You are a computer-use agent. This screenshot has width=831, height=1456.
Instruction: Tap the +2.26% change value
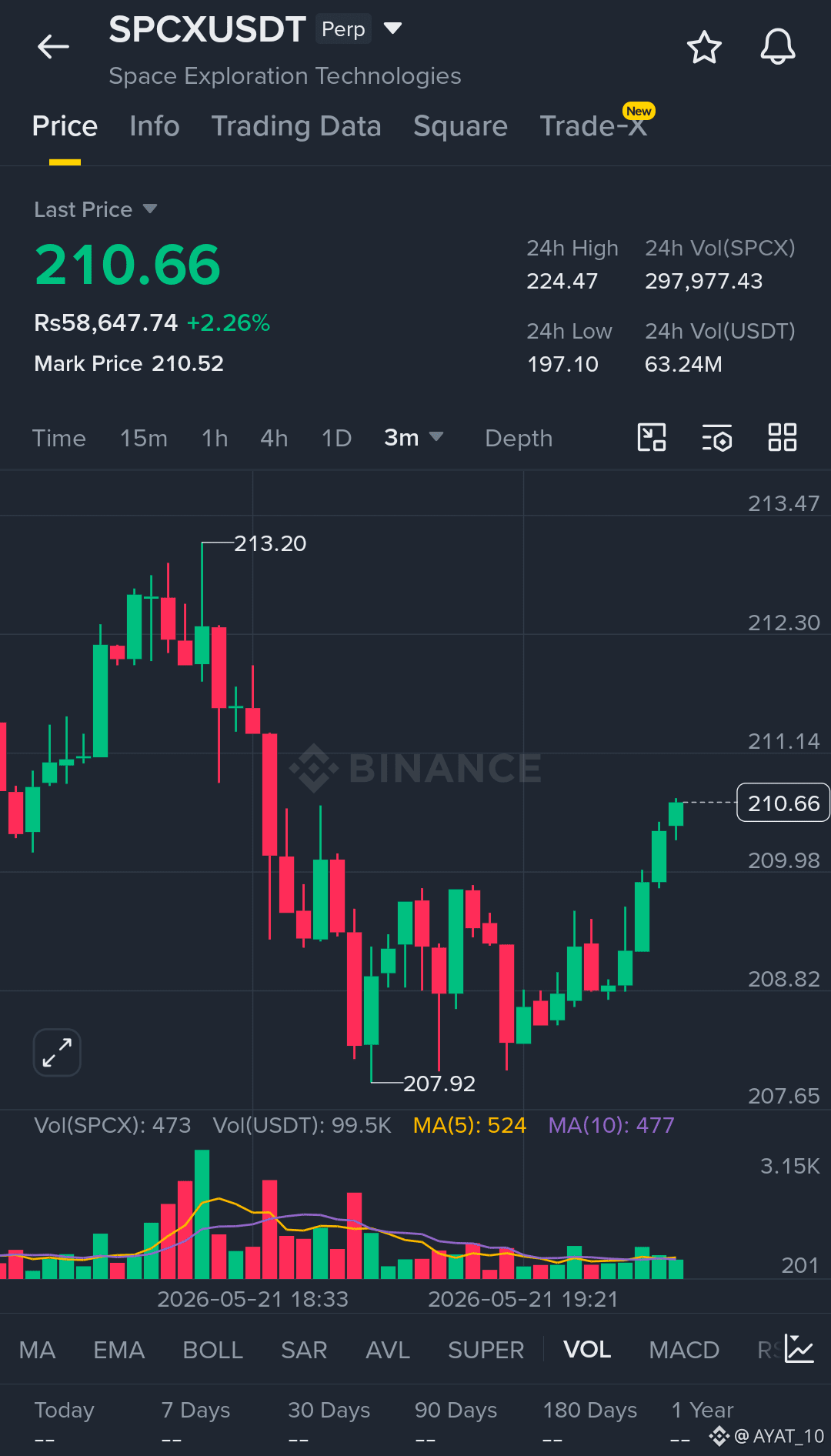(229, 322)
